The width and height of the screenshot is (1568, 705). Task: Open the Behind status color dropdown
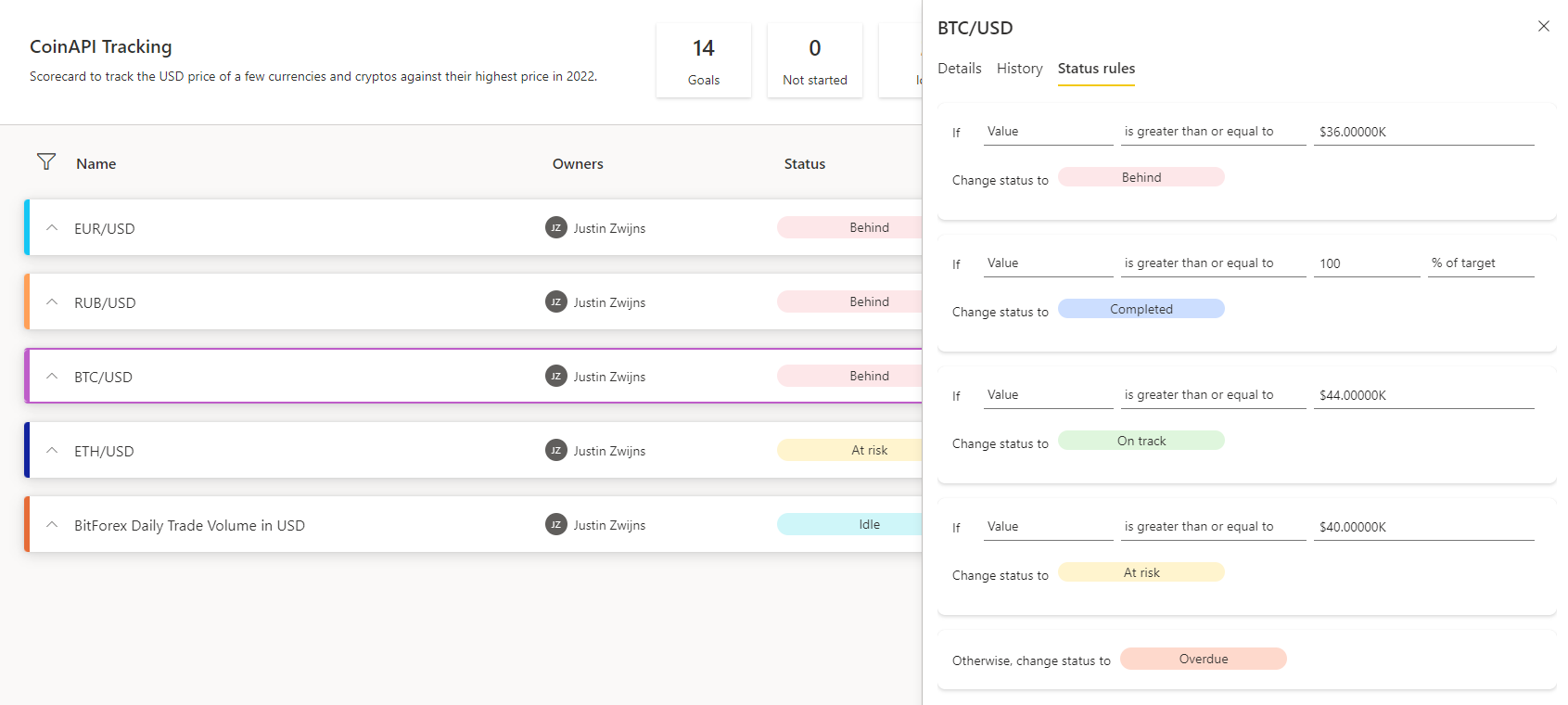tap(1141, 177)
